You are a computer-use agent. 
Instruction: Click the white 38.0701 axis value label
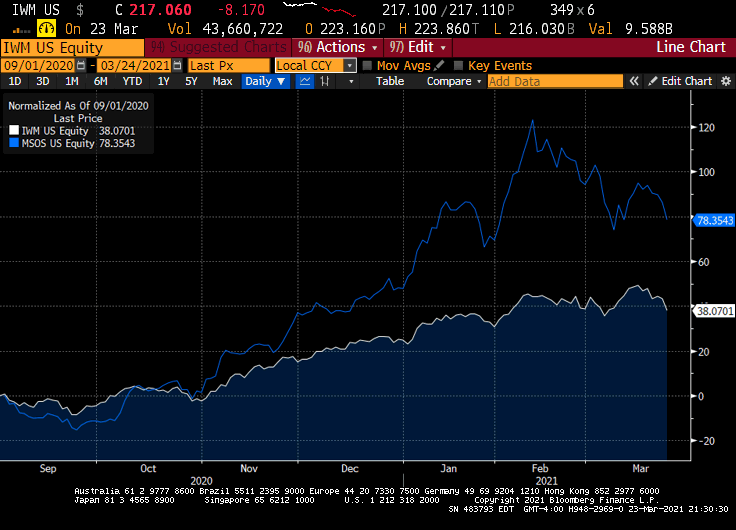(714, 311)
